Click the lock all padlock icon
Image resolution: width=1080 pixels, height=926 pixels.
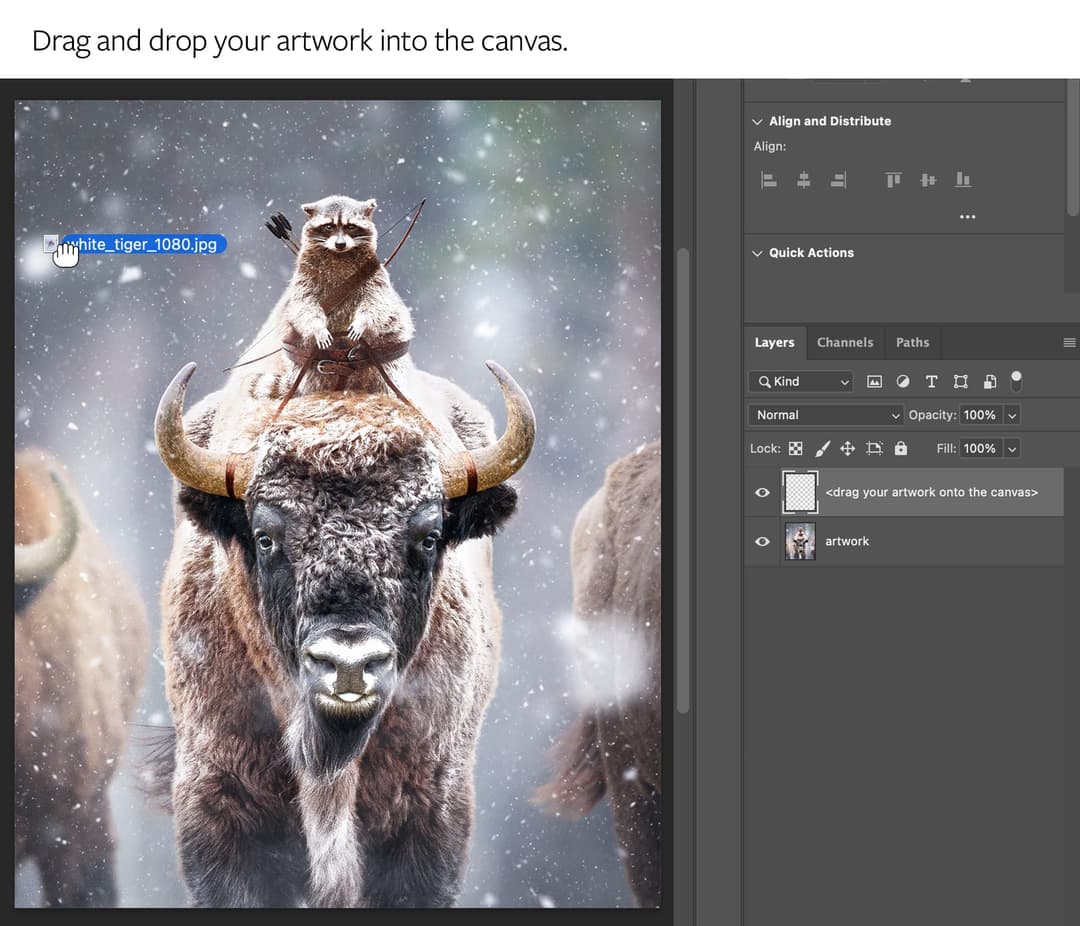(x=900, y=448)
